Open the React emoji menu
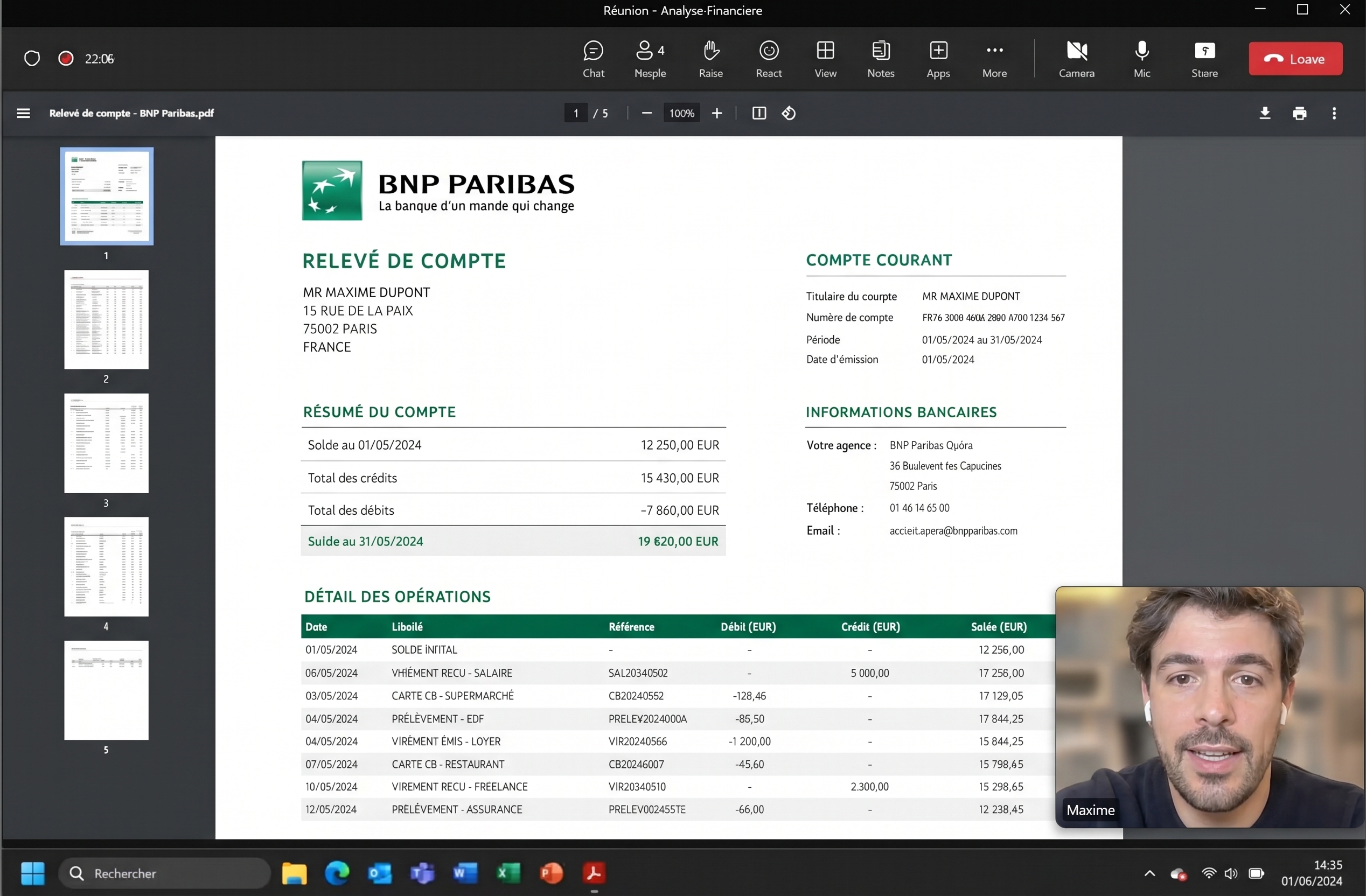Screen dimensions: 1366x896 pyautogui.click(x=769, y=59)
